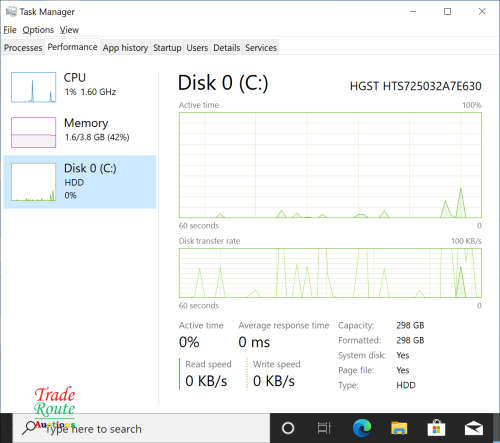Click the search magnifier icon

coord(30,428)
